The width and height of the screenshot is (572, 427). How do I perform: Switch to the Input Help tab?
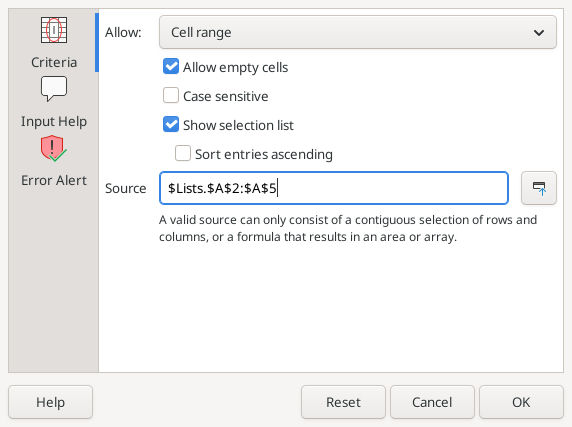(x=54, y=102)
